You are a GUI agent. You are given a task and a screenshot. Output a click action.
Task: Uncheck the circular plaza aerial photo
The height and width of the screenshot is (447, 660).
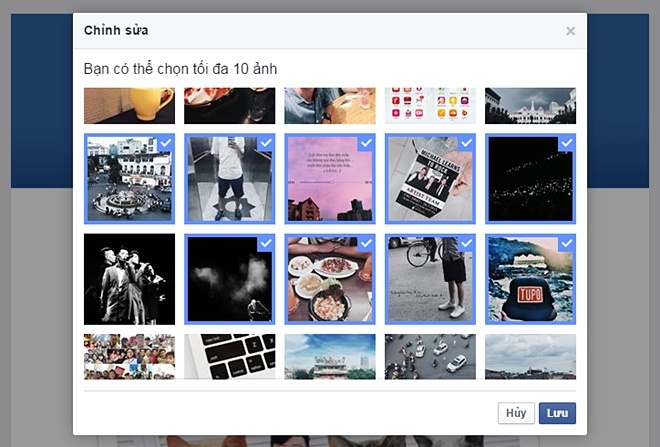tap(129, 178)
